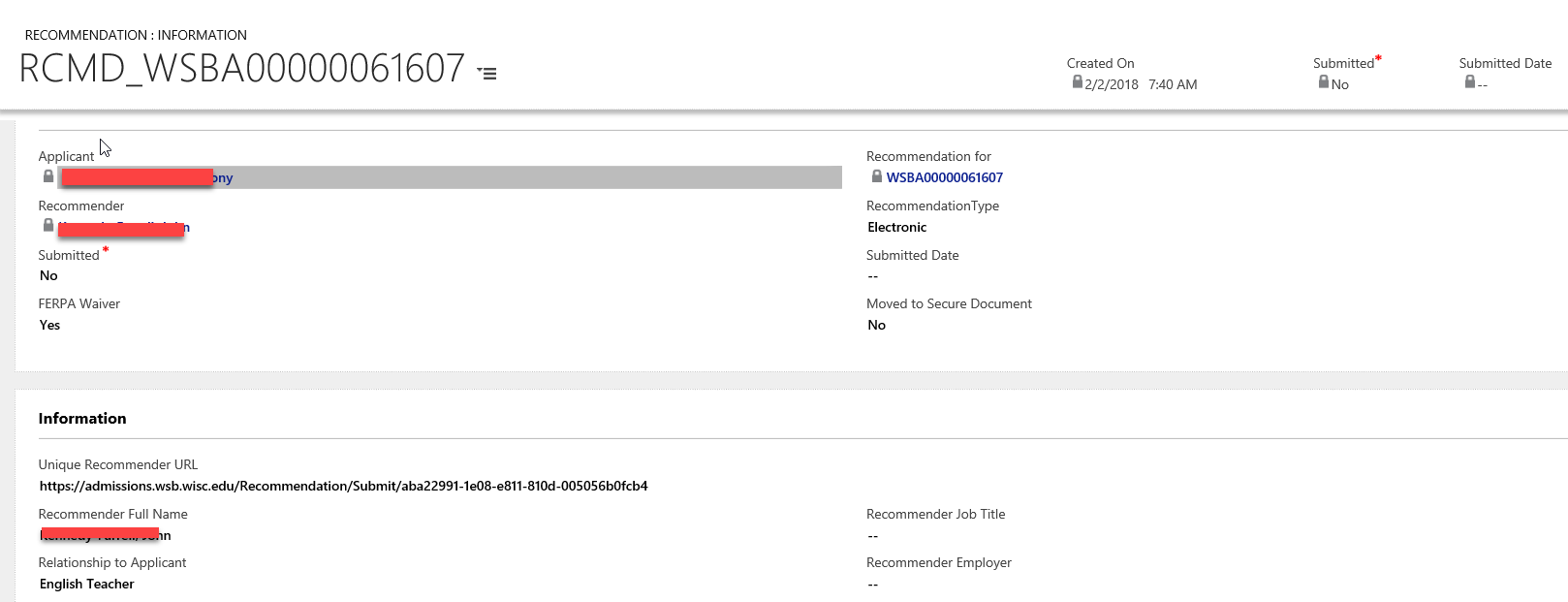Click lock icon beside Created On date
1568x602 pixels.
[x=1077, y=82]
